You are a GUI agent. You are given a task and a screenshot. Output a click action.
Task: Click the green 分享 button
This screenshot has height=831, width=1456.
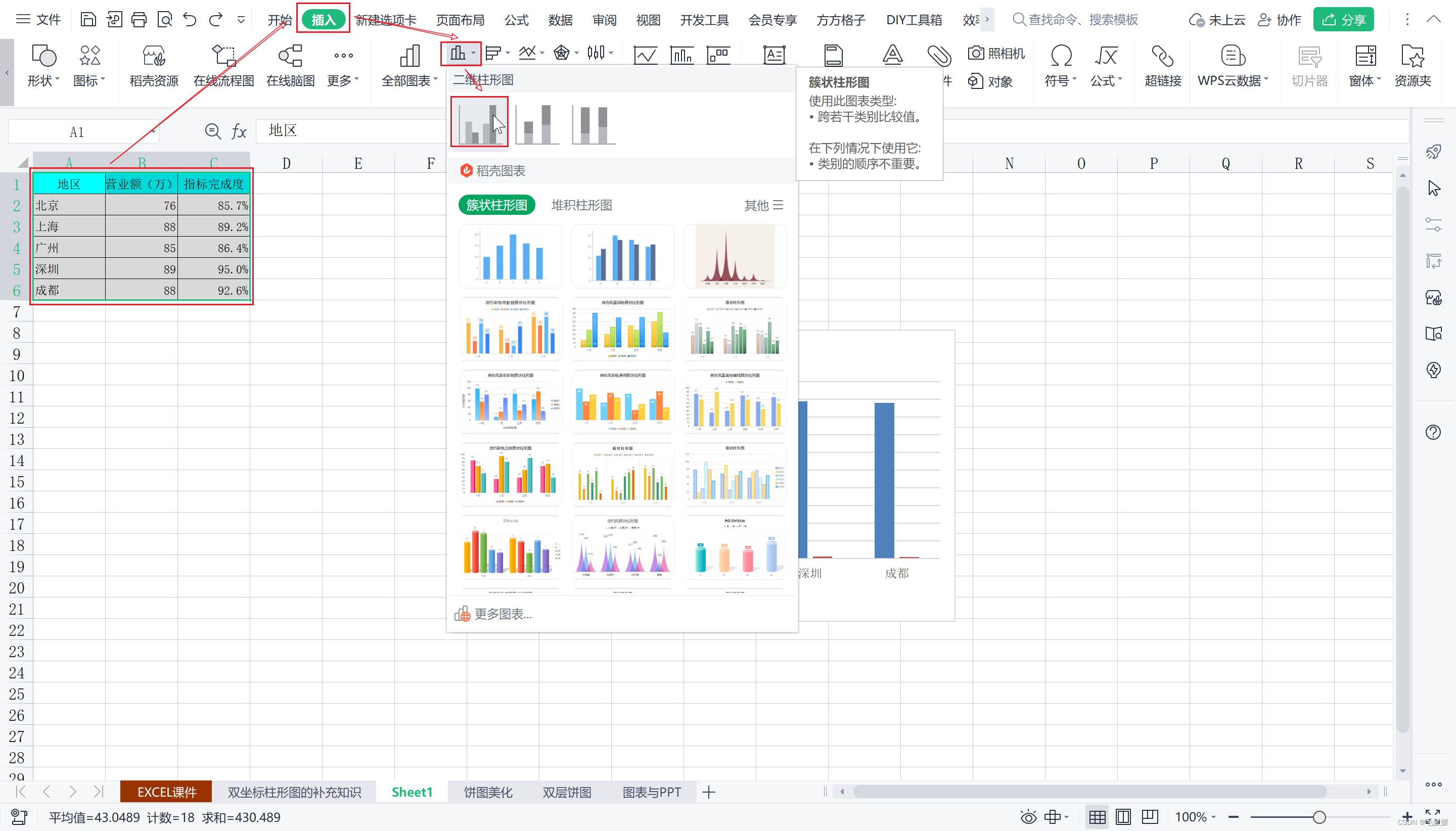pyautogui.click(x=1343, y=20)
